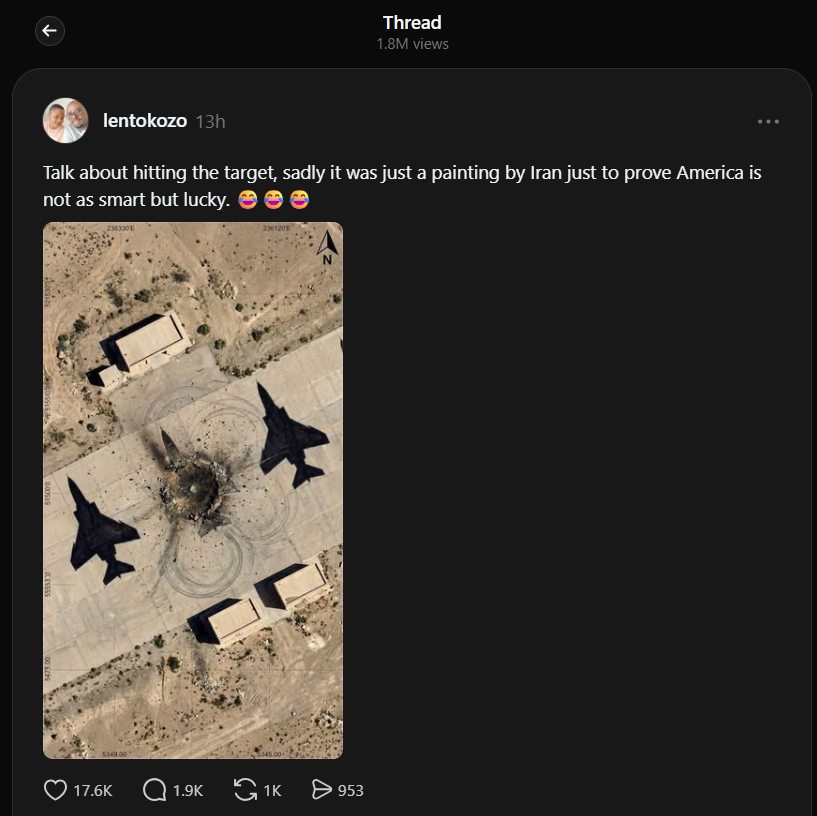Click the last laughing emoji in post
Screen dimensions: 817x816
pos(299,200)
